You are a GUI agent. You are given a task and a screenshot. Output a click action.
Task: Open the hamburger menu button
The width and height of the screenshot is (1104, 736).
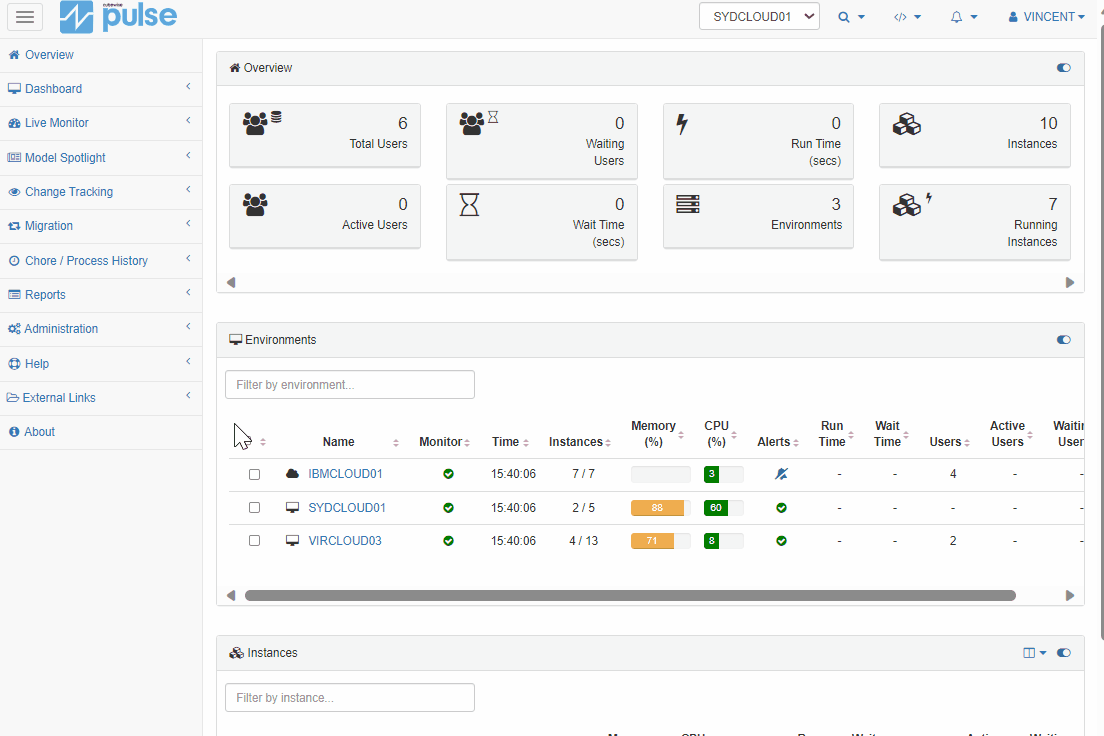[x=25, y=17]
